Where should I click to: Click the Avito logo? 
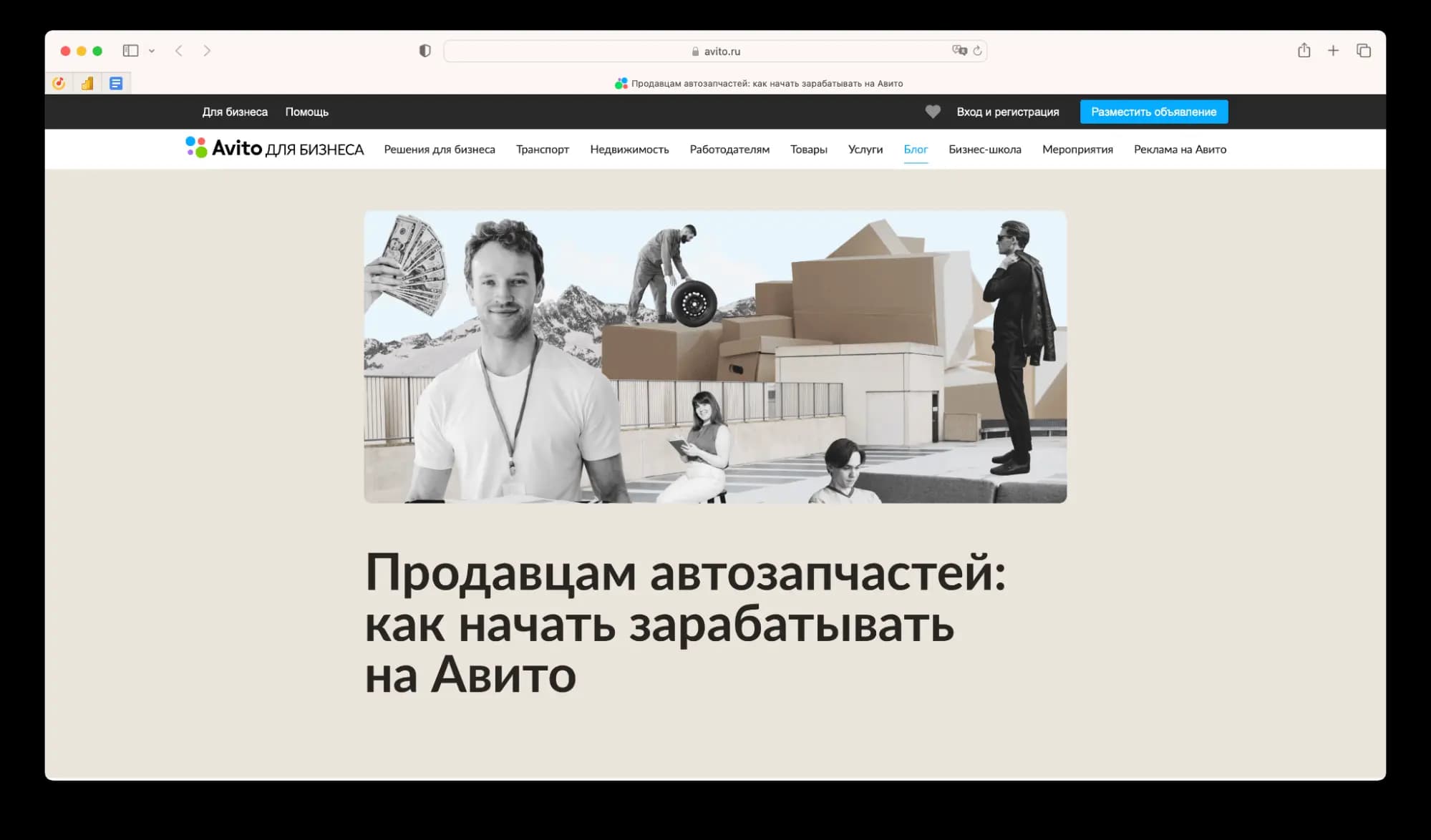pyautogui.click(x=275, y=148)
